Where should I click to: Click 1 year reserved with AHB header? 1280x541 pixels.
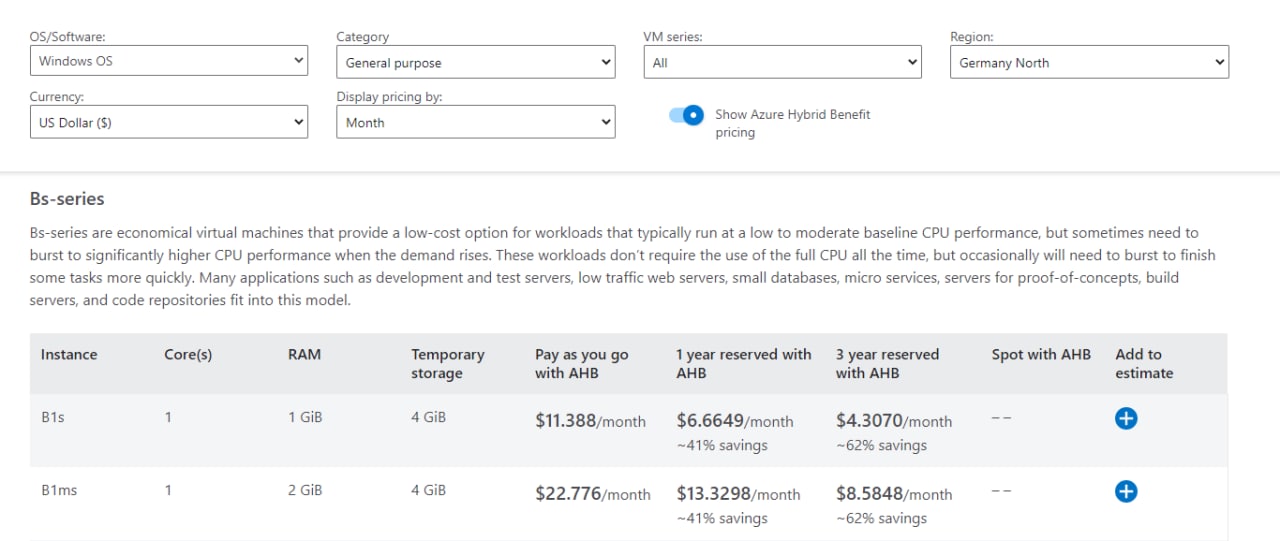tap(744, 363)
